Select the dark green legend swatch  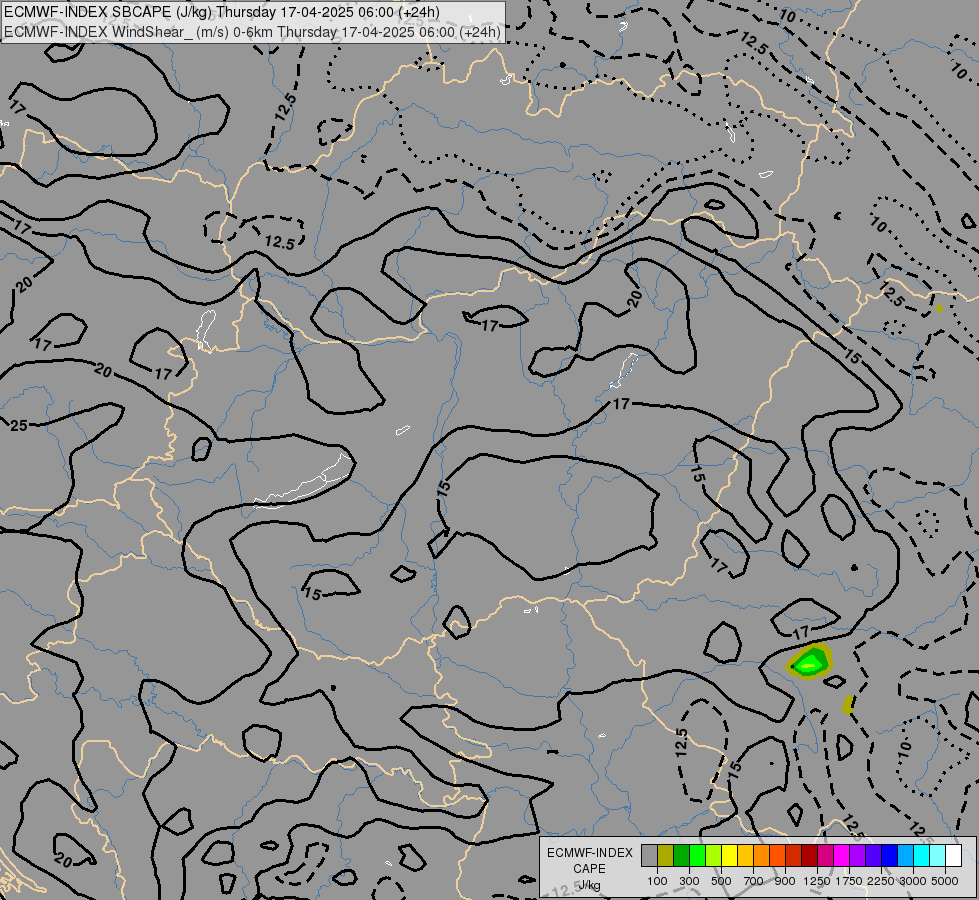[681, 856]
